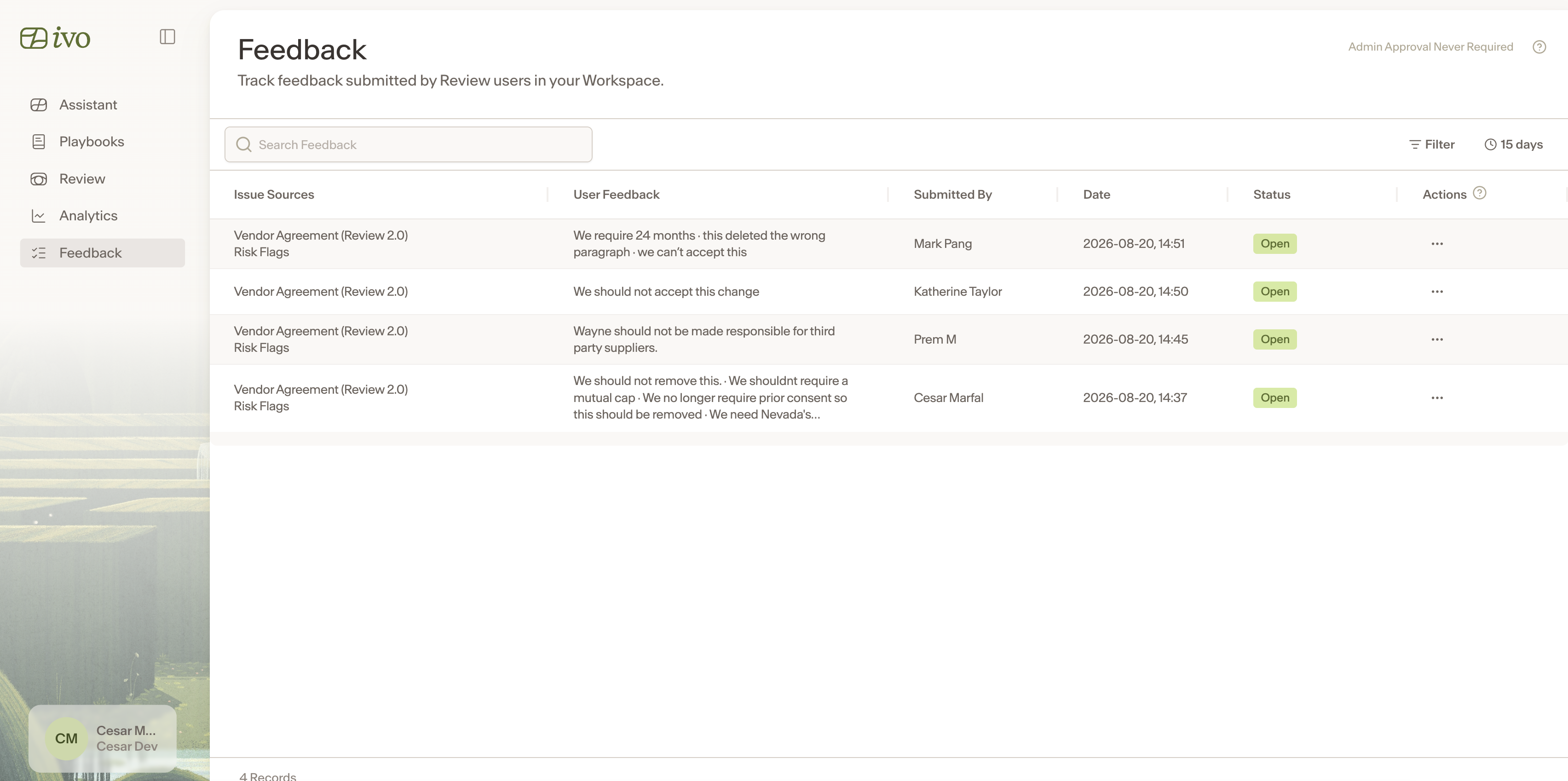Click the Analytics chart icon
Image resolution: width=1568 pixels, height=781 pixels.
click(38, 216)
